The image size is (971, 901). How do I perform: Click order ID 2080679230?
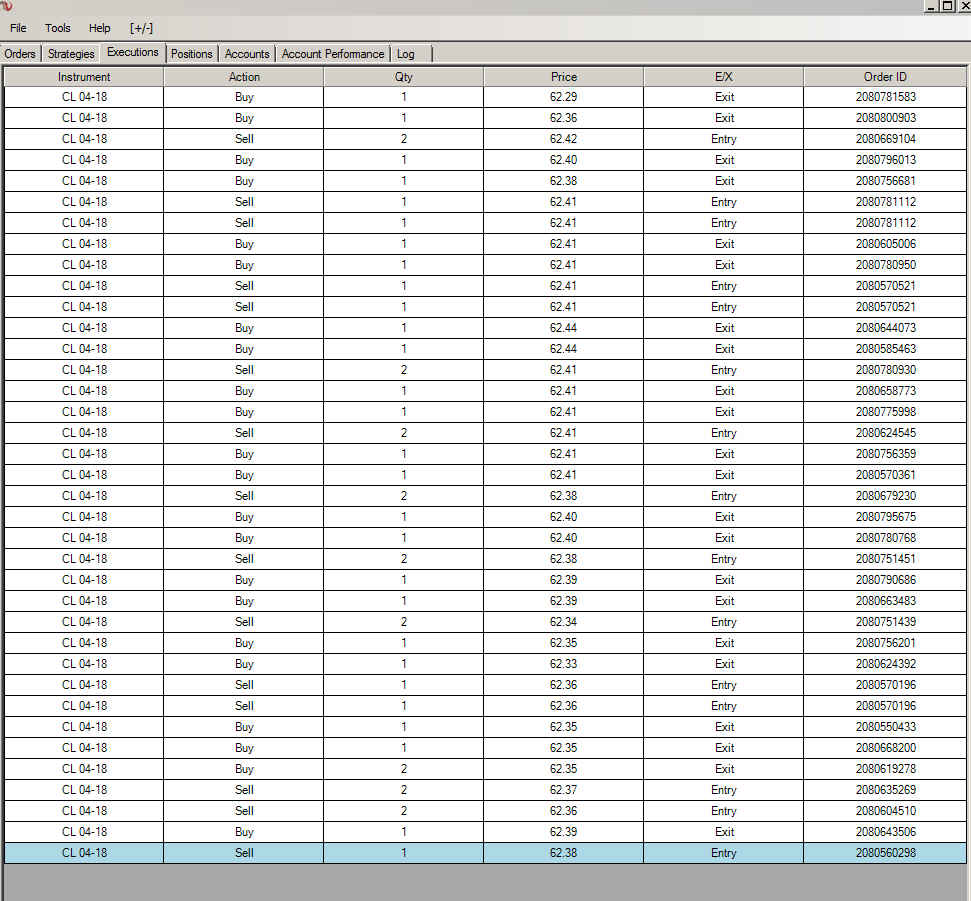(x=886, y=496)
